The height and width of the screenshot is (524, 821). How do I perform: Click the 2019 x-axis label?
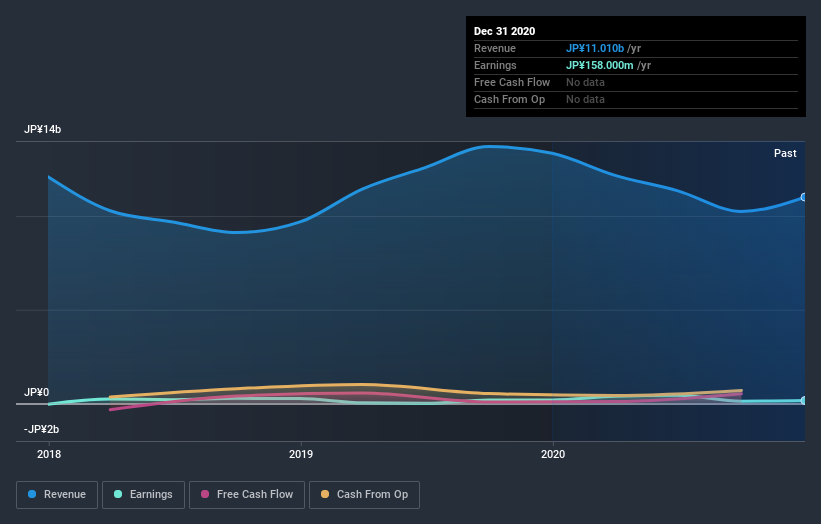[301, 454]
